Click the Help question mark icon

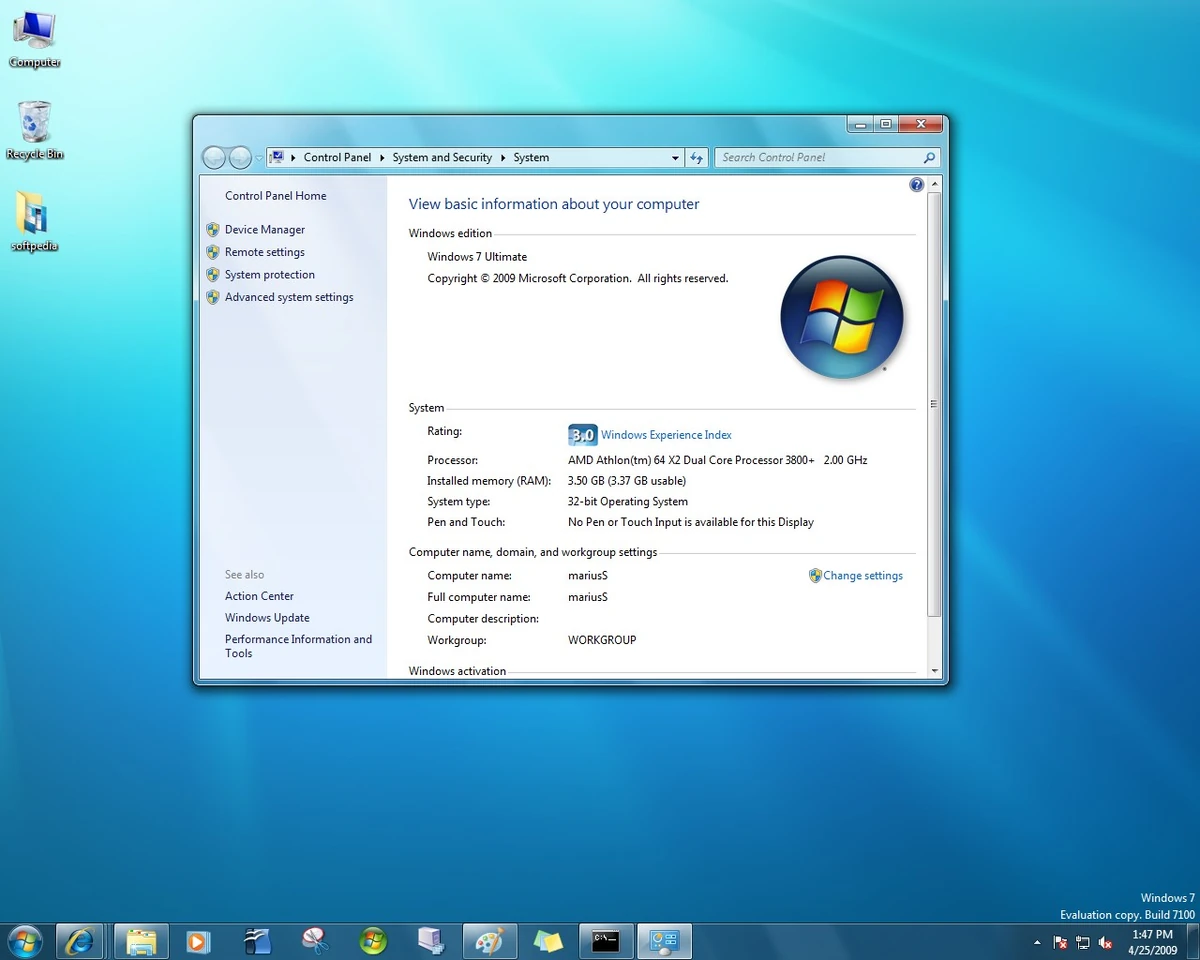click(916, 184)
